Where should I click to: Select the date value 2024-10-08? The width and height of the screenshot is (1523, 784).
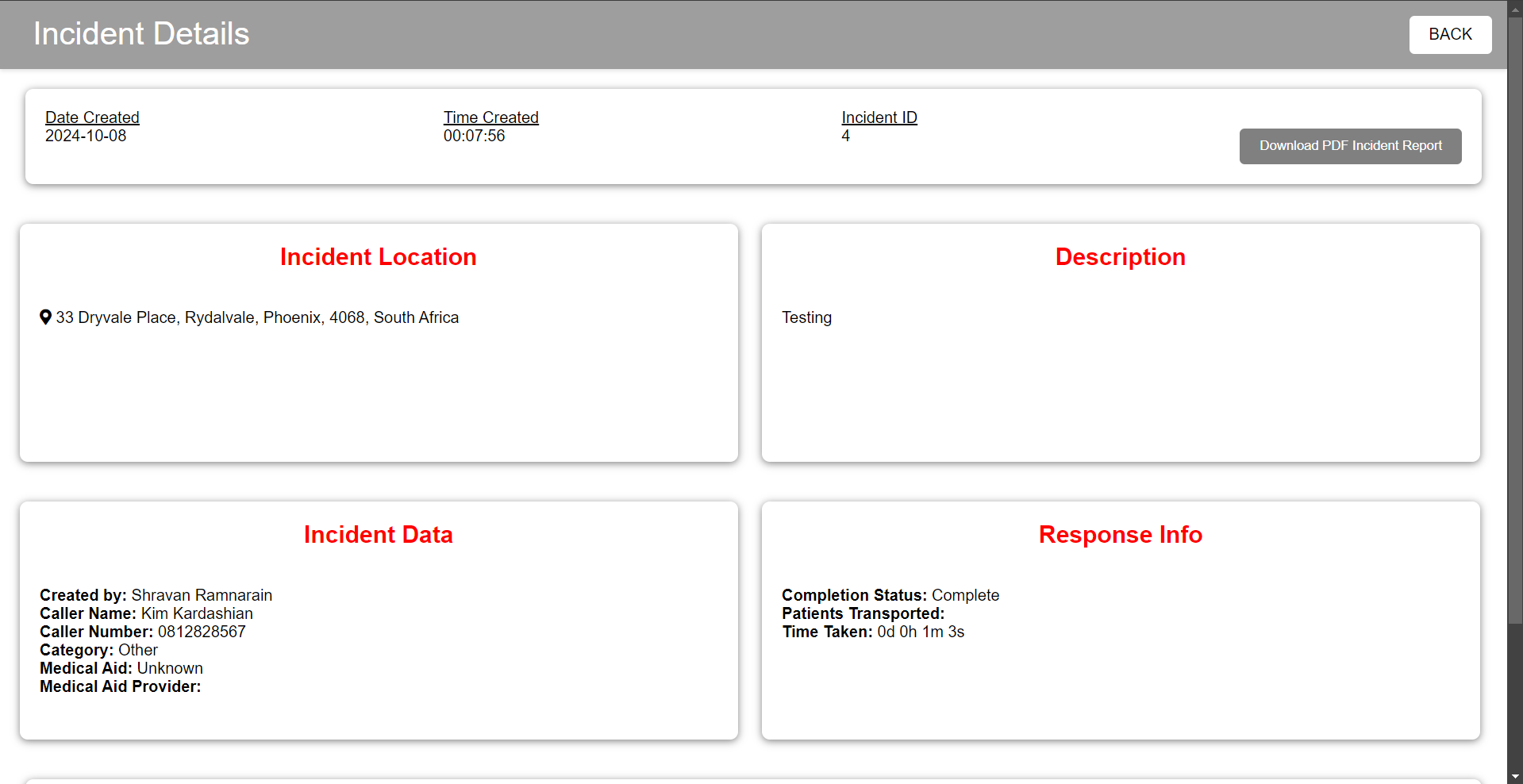86,136
